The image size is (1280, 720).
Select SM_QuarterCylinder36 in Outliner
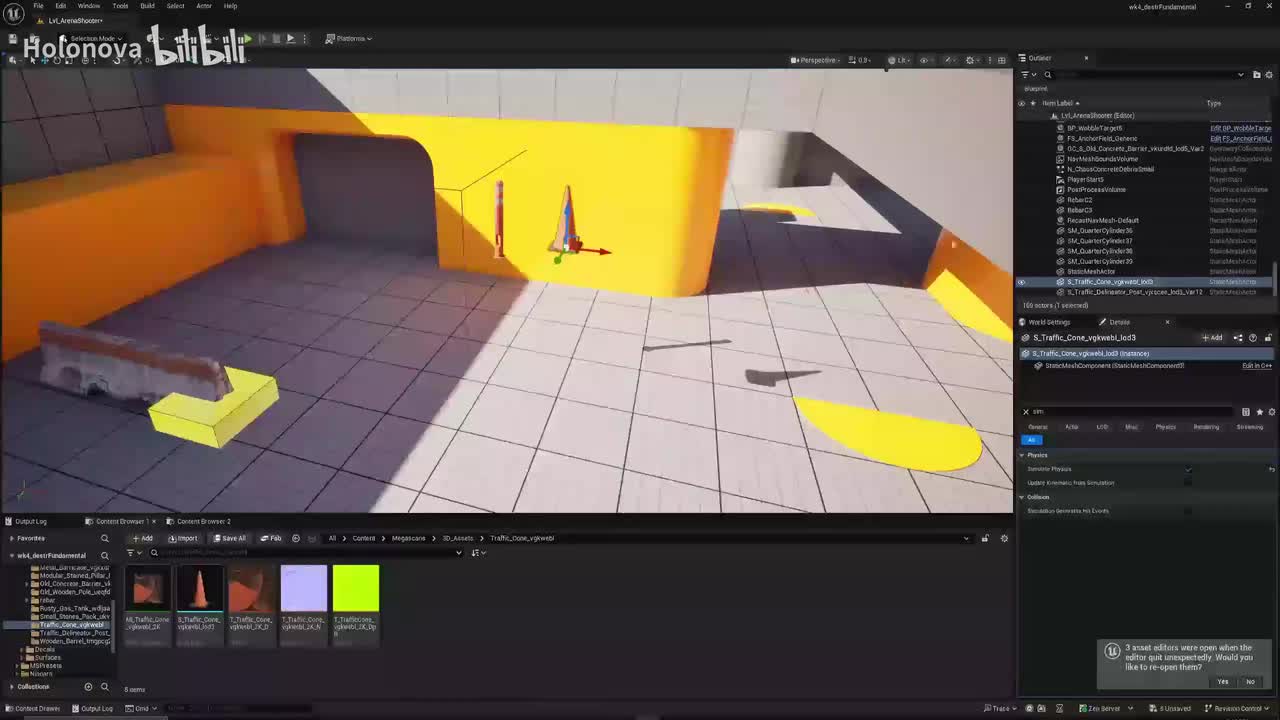click(x=1099, y=231)
